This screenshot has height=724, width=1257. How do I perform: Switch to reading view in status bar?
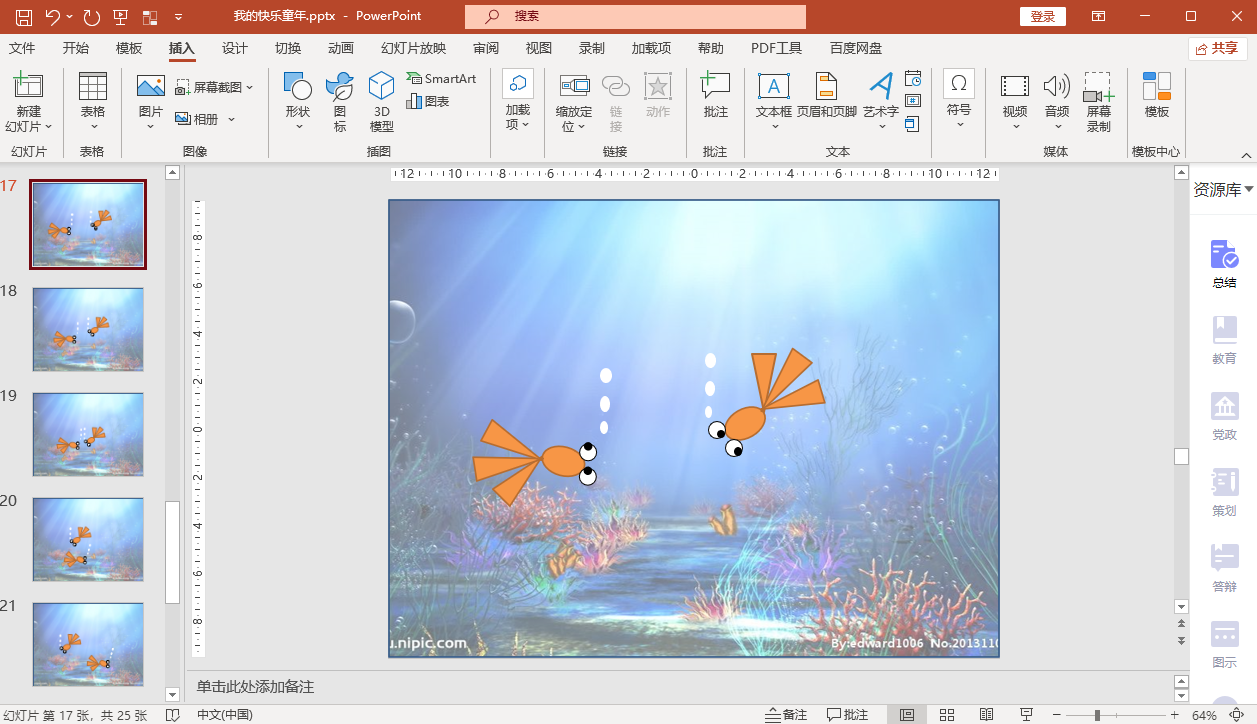coord(986,715)
